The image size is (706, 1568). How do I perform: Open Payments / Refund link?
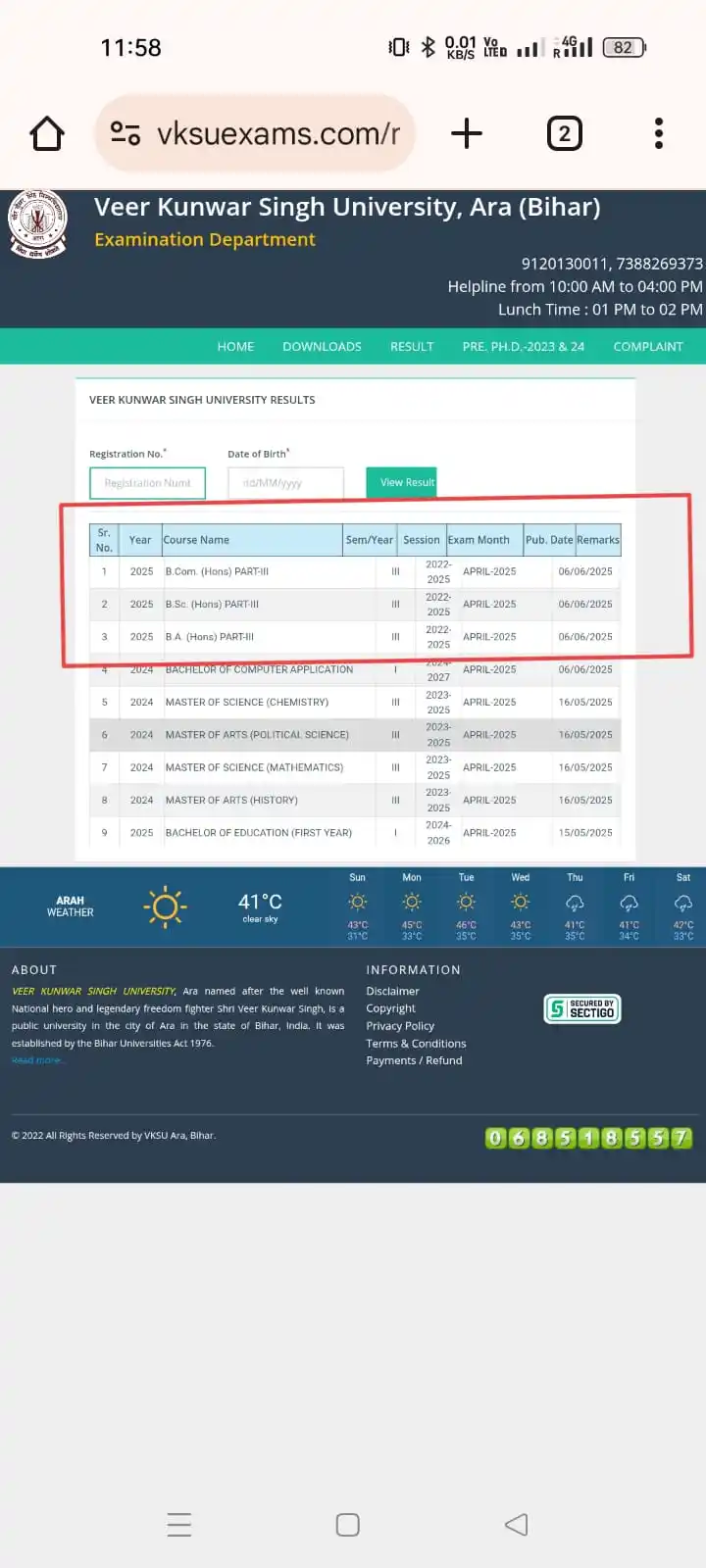(414, 1060)
